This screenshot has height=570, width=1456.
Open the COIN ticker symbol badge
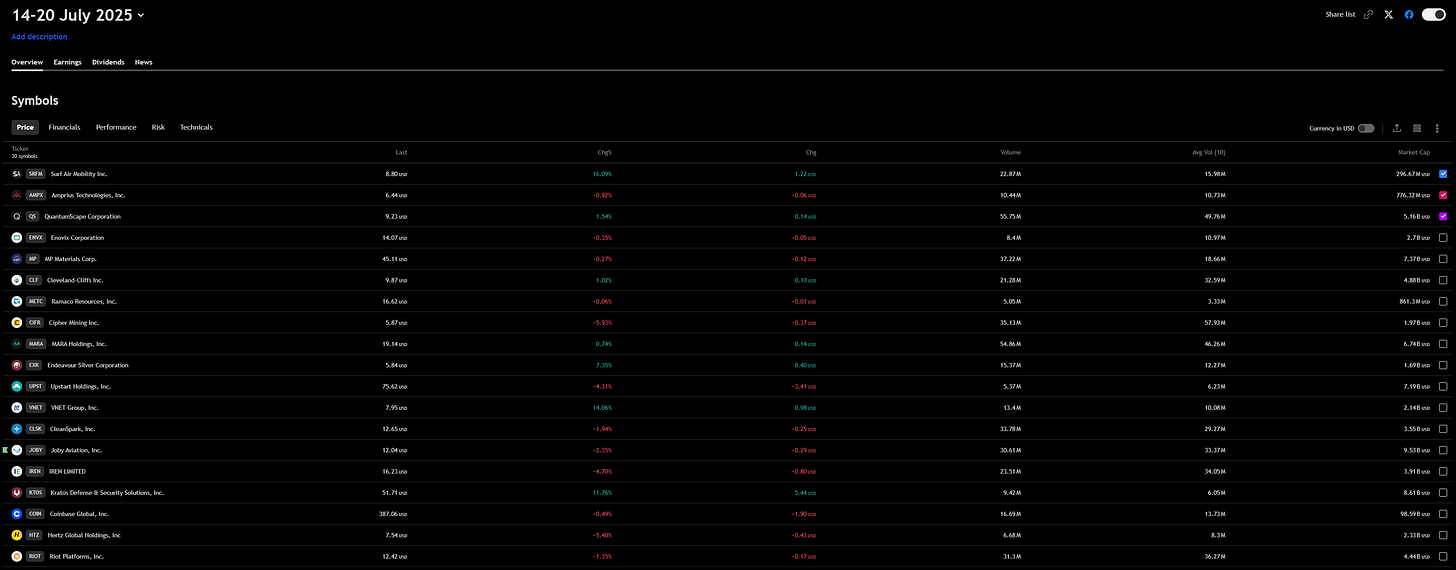36,514
